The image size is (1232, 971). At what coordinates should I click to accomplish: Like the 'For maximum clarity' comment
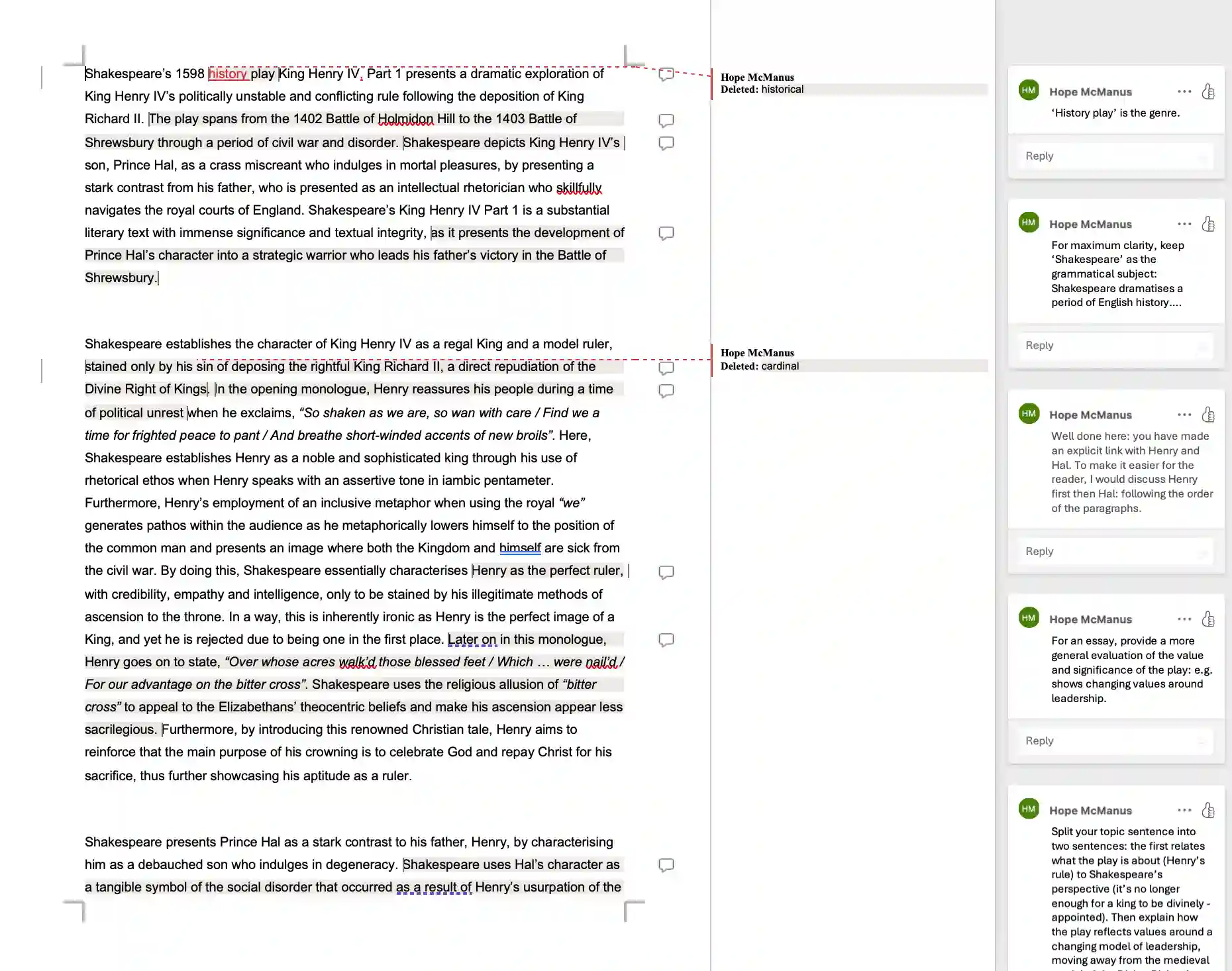coord(1208,224)
